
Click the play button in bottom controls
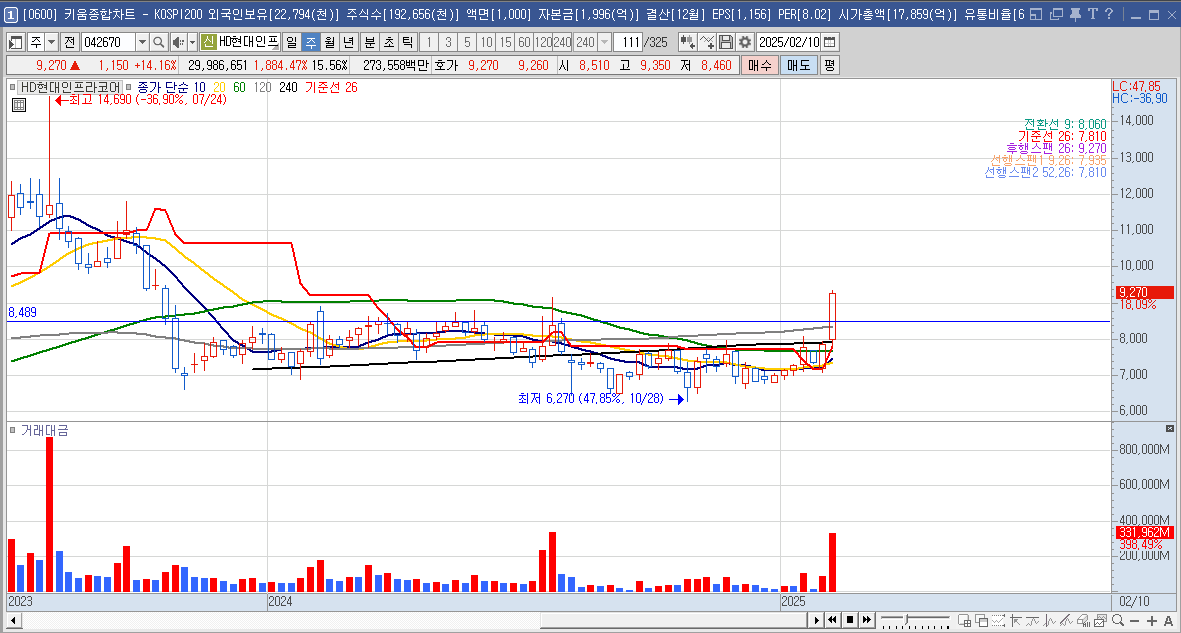pos(816,620)
